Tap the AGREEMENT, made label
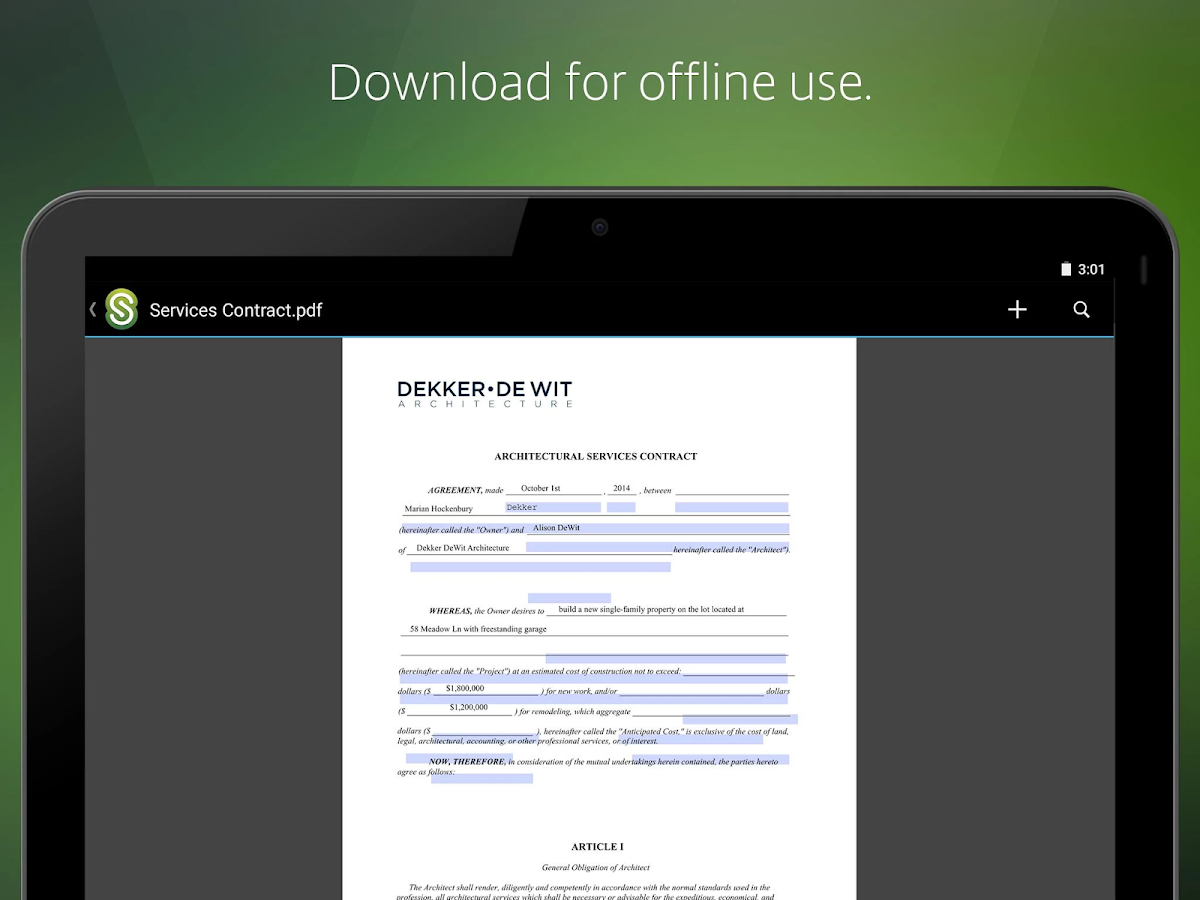Viewport: 1200px width, 900px height. (x=466, y=491)
